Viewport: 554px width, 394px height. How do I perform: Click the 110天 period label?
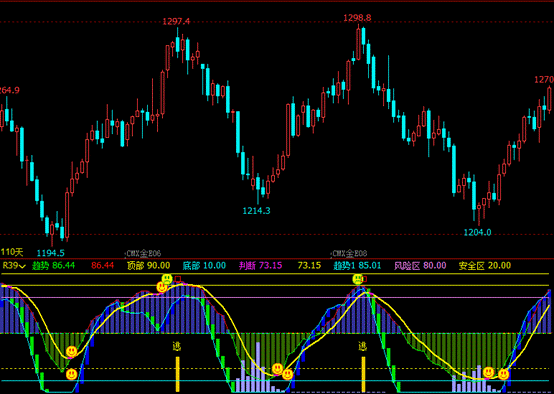click(12, 252)
